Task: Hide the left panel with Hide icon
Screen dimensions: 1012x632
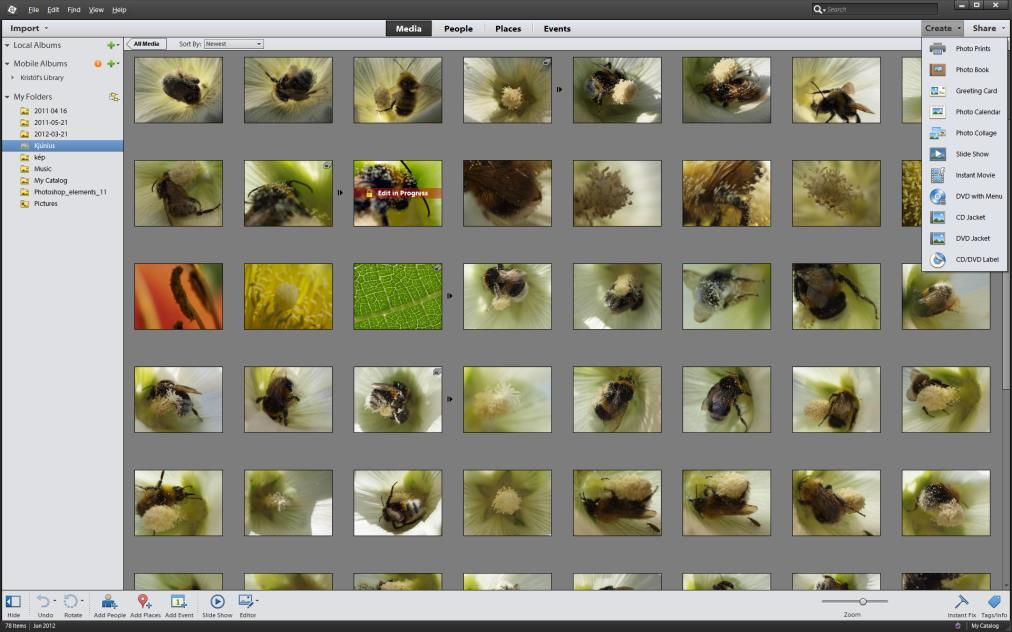Action: [13, 606]
